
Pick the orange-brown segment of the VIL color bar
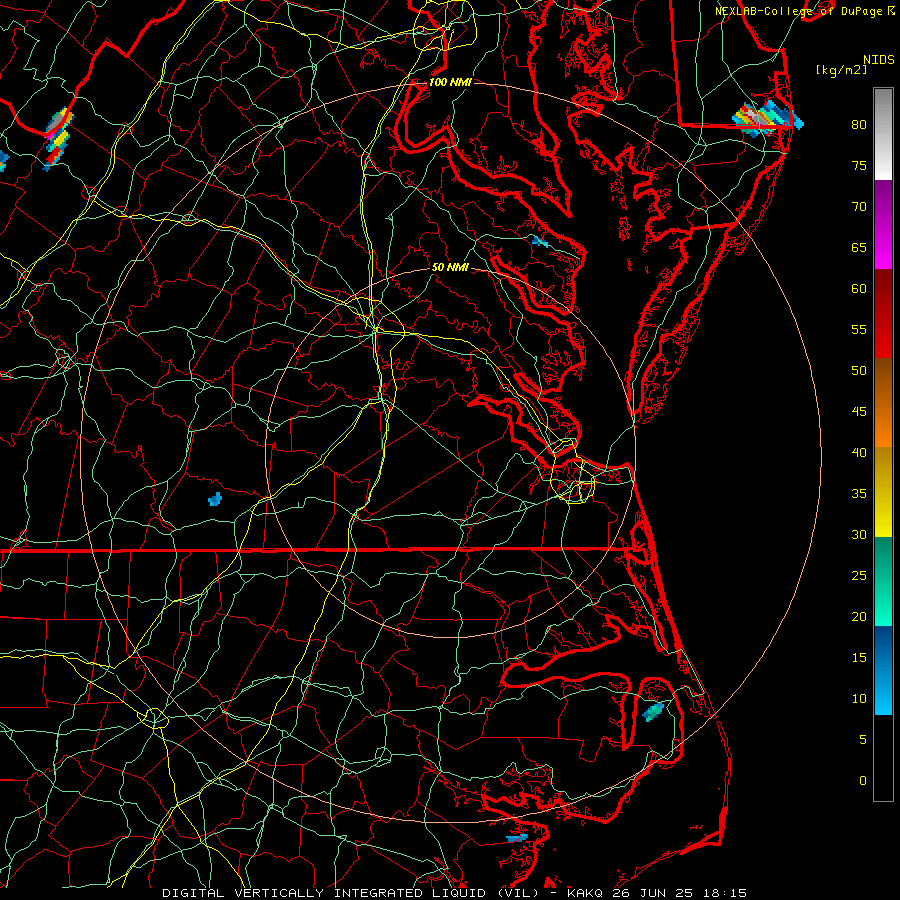point(883,402)
